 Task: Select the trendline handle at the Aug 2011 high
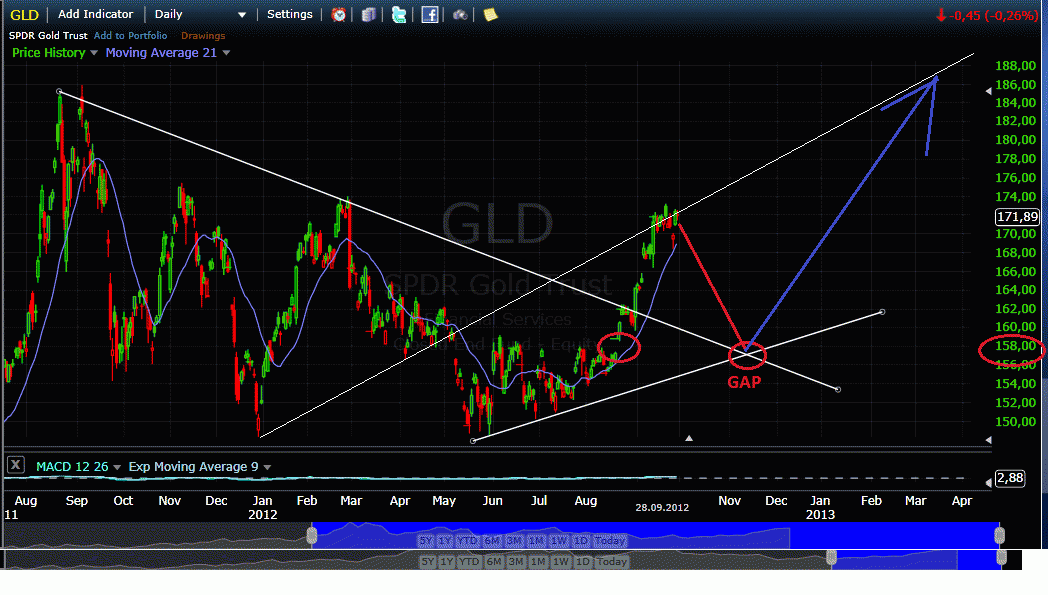(59, 92)
